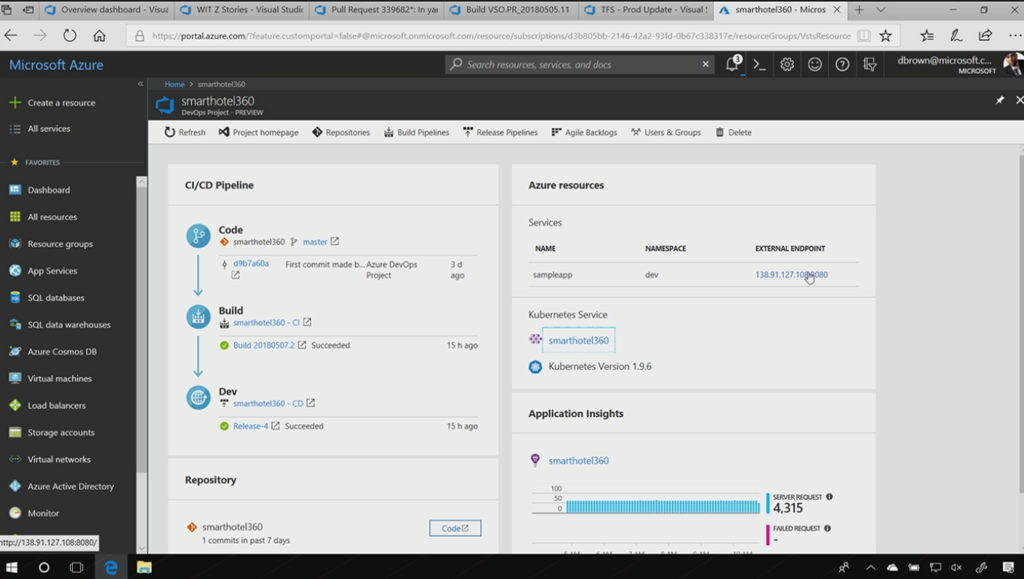Select Virtual machines in favorites sidebar

click(x=59, y=379)
